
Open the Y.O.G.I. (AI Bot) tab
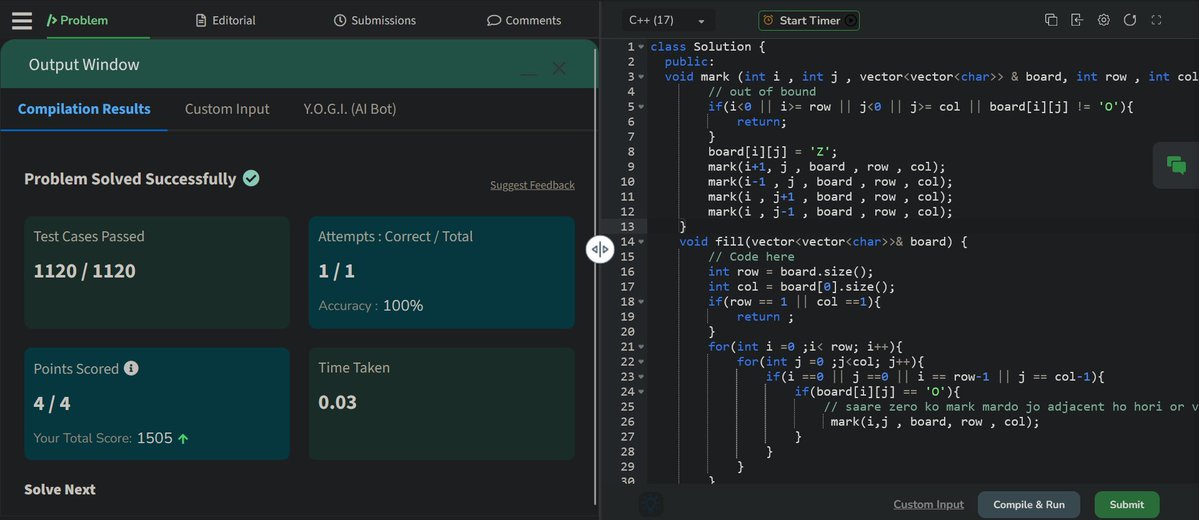pyautogui.click(x=349, y=109)
